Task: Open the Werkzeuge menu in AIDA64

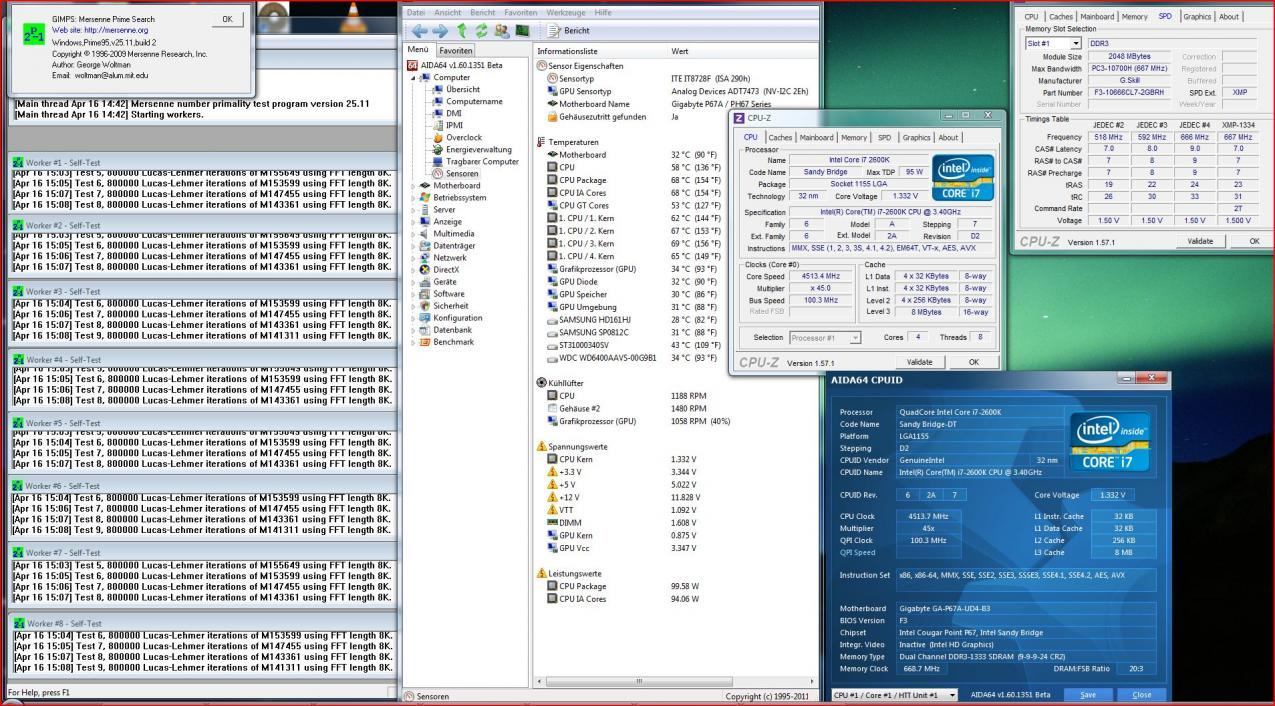Action: click(566, 12)
